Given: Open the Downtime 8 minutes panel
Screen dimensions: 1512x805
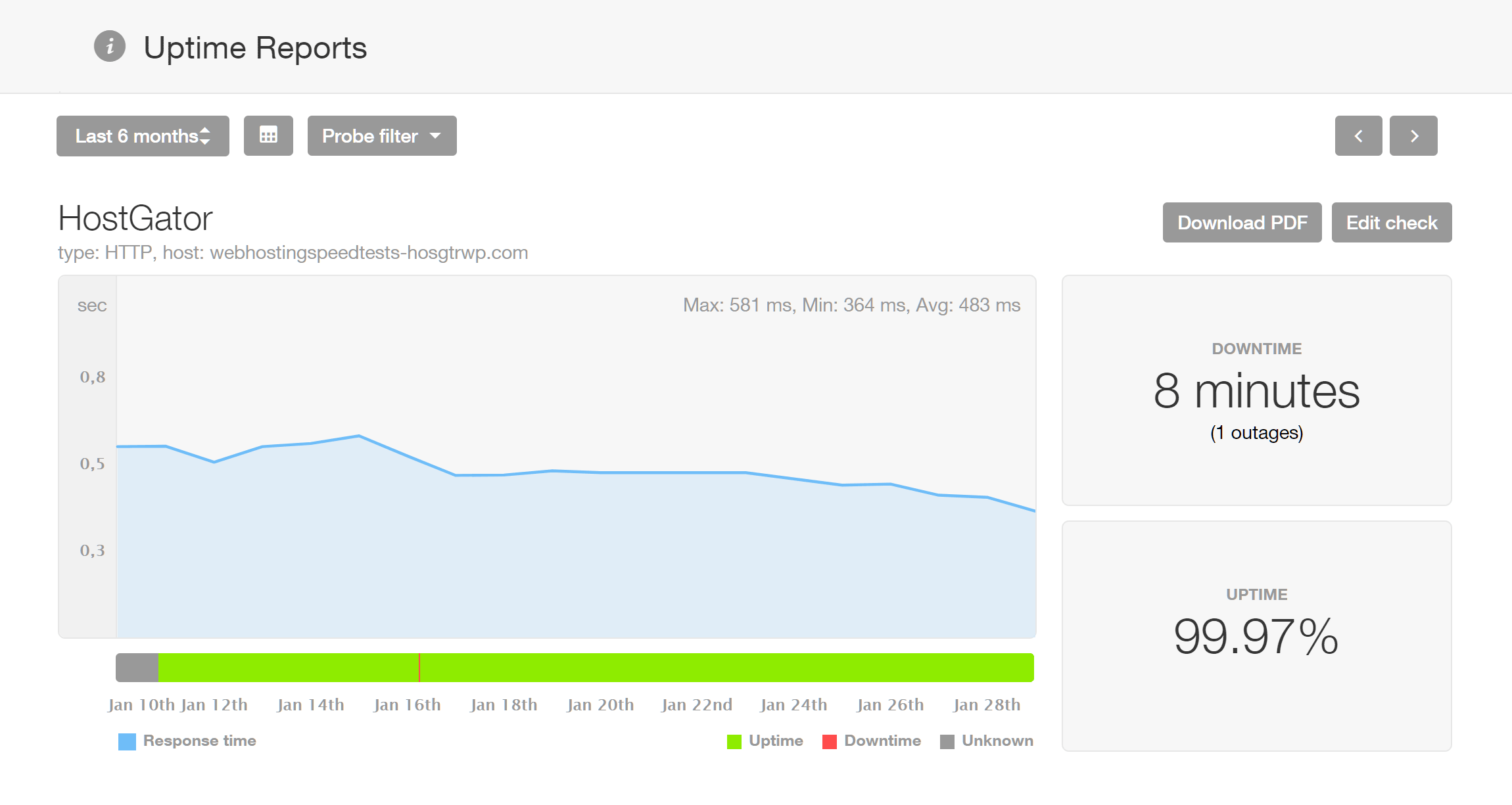Looking at the screenshot, I should (x=1256, y=390).
